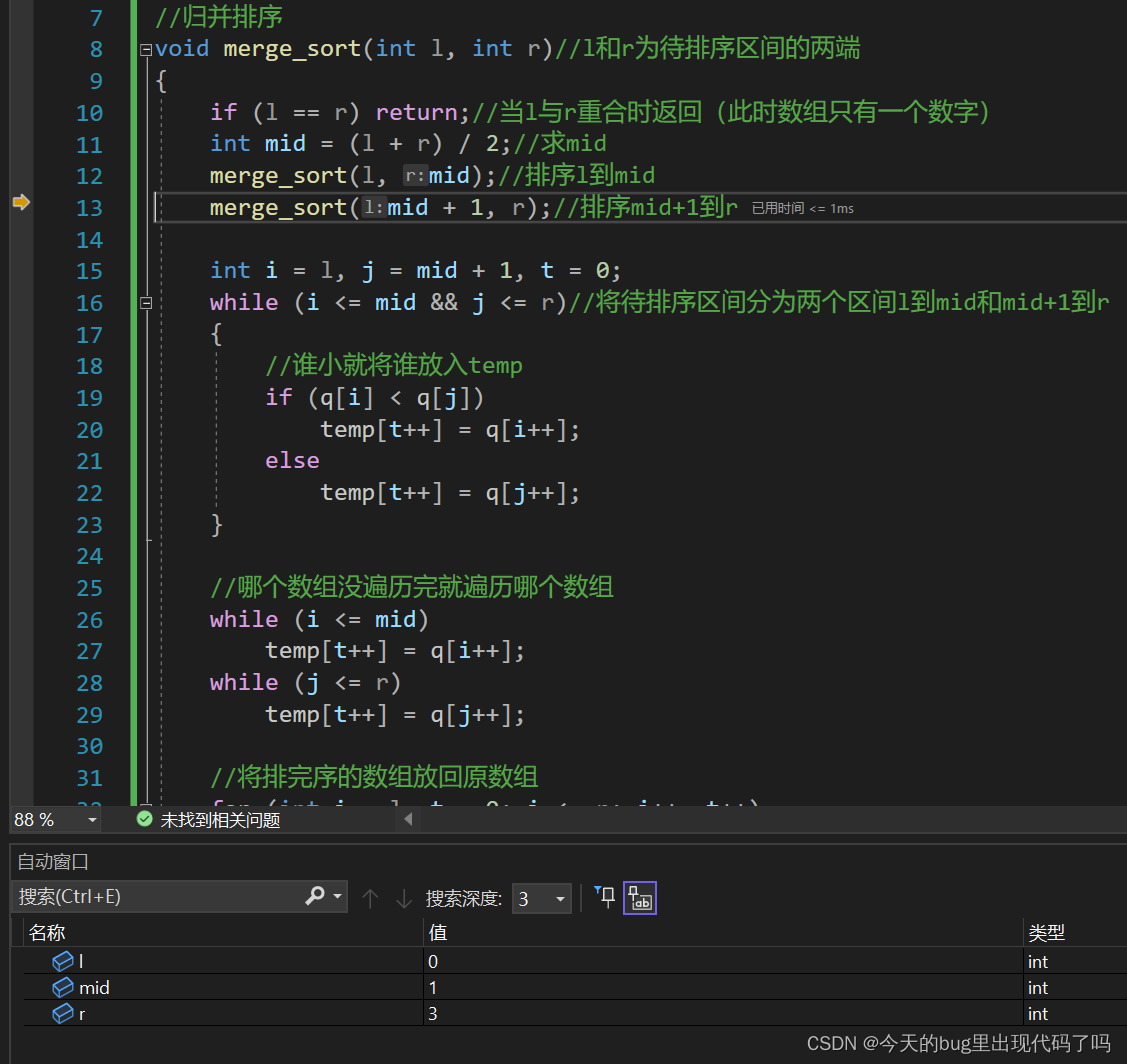Click the magnifier search icon in Autos window
The image size is (1127, 1064).
pos(315,896)
